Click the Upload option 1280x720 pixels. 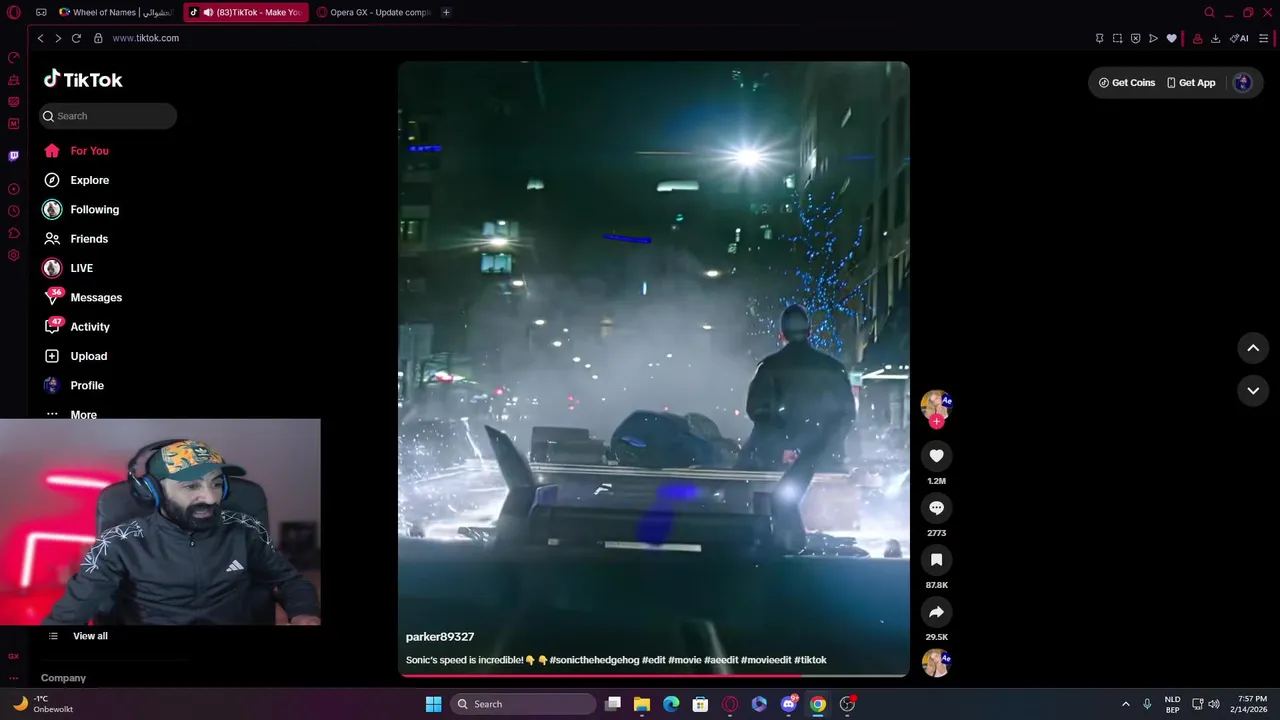point(75,356)
